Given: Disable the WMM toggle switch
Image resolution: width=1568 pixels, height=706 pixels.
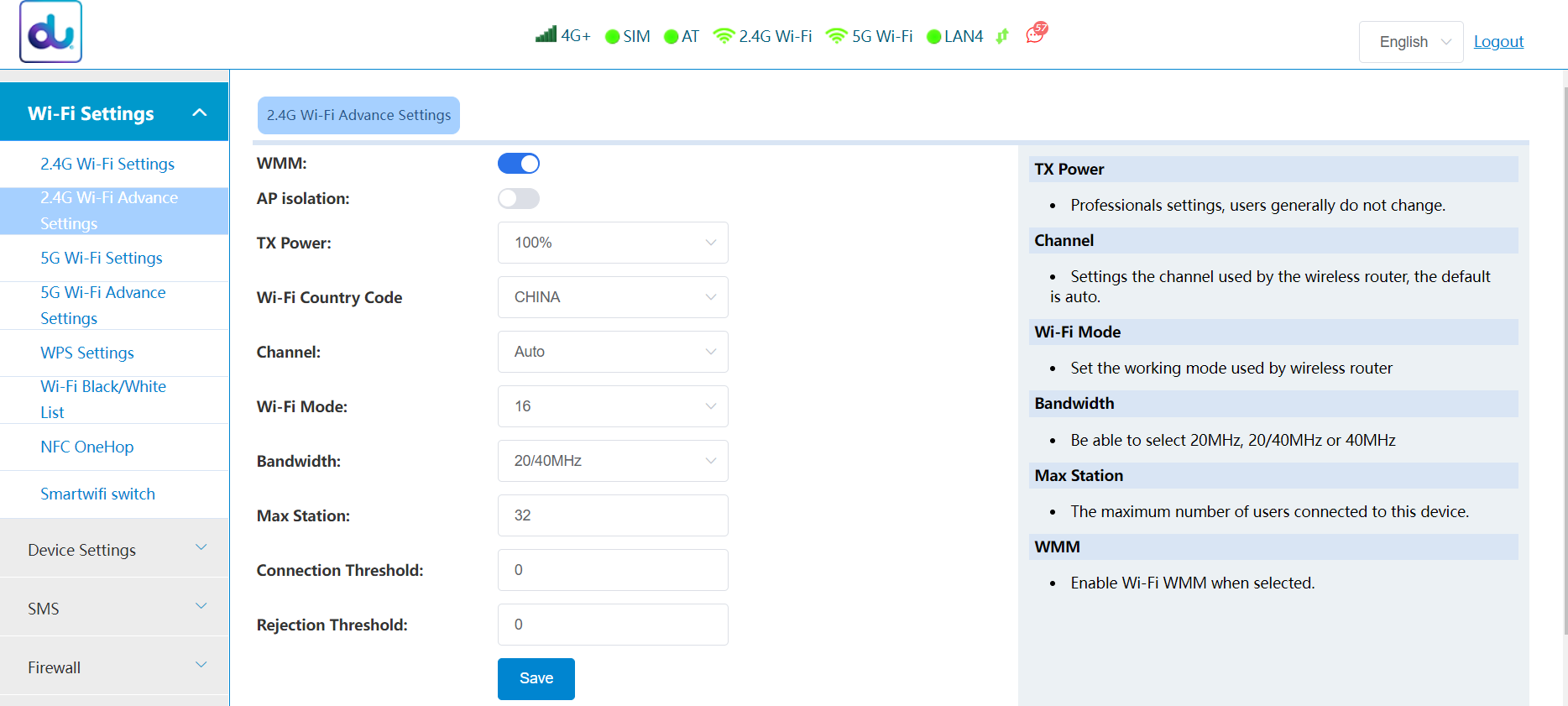Looking at the screenshot, I should point(519,164).
